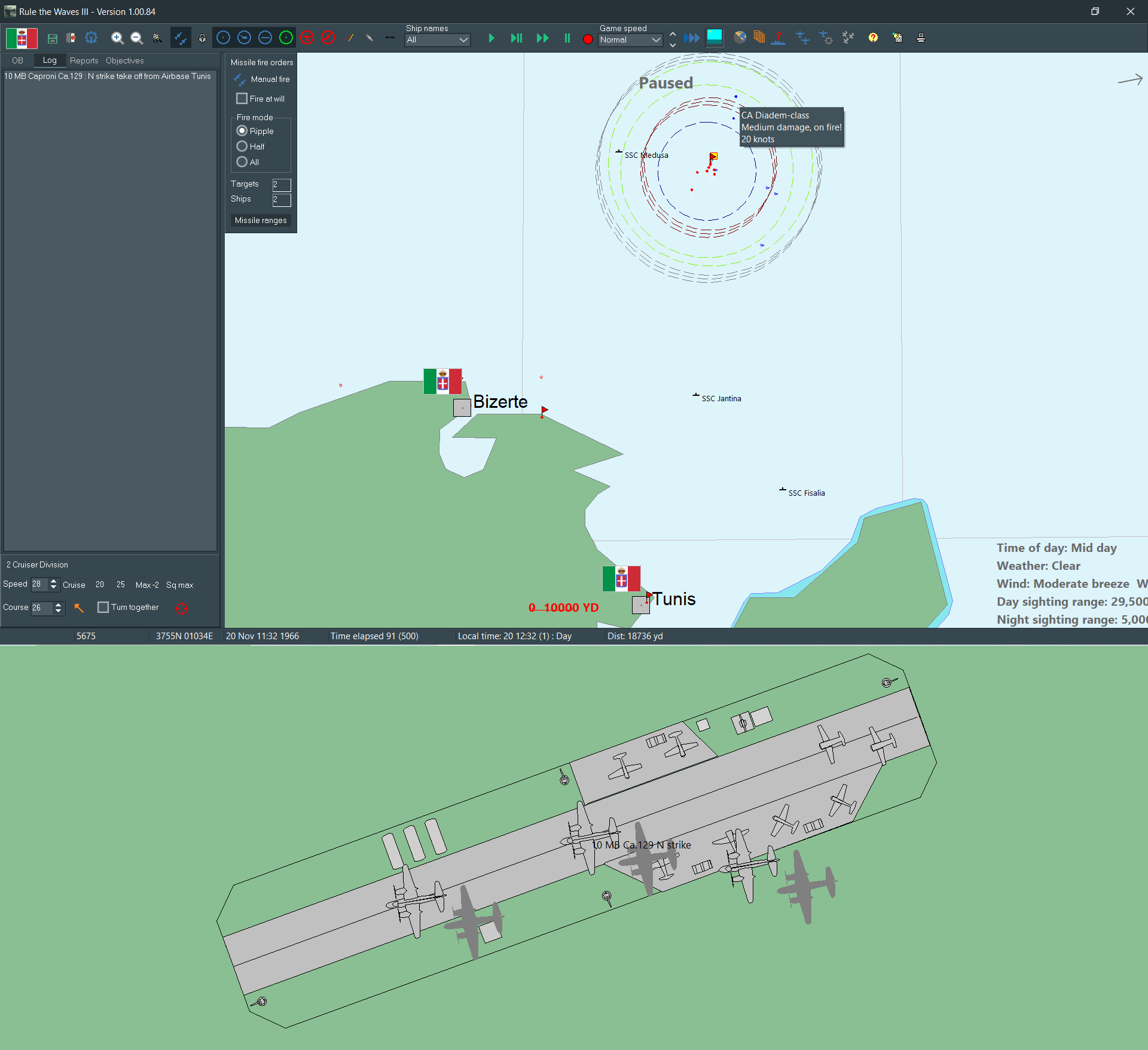Open the aircraft with gear settings icon

826,38
